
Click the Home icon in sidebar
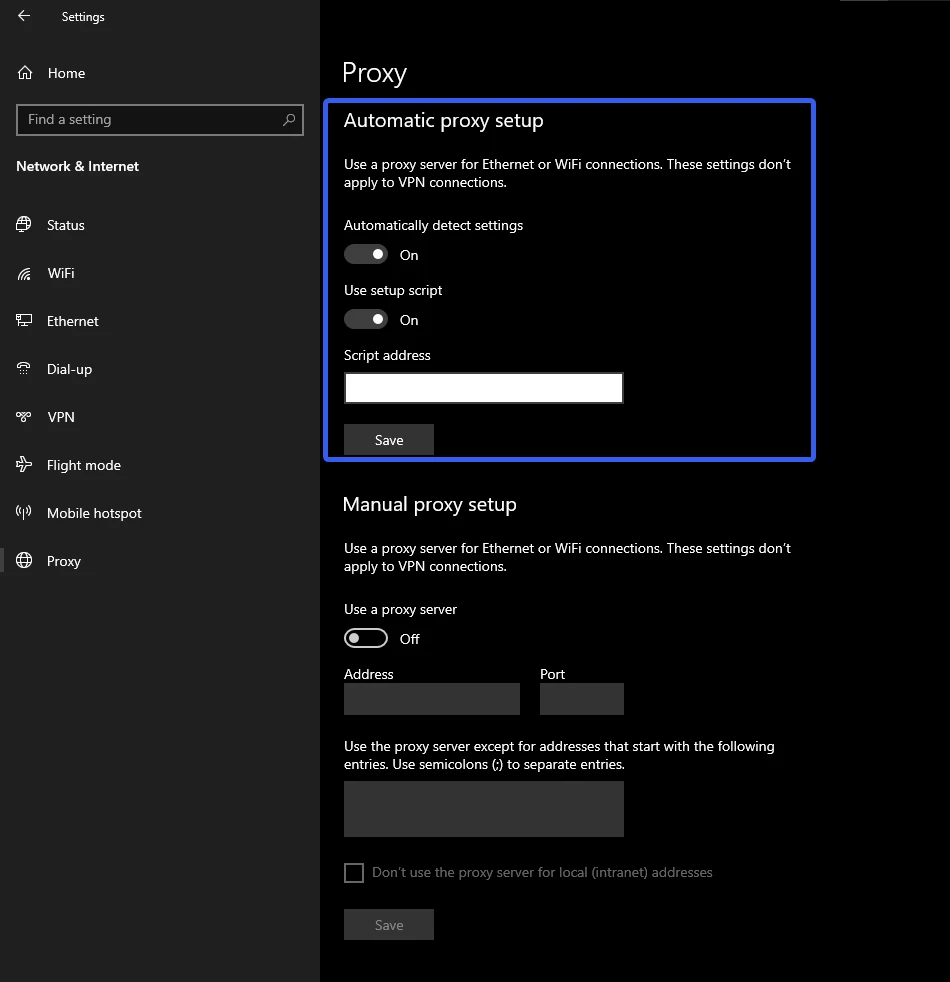pos(25,73)
